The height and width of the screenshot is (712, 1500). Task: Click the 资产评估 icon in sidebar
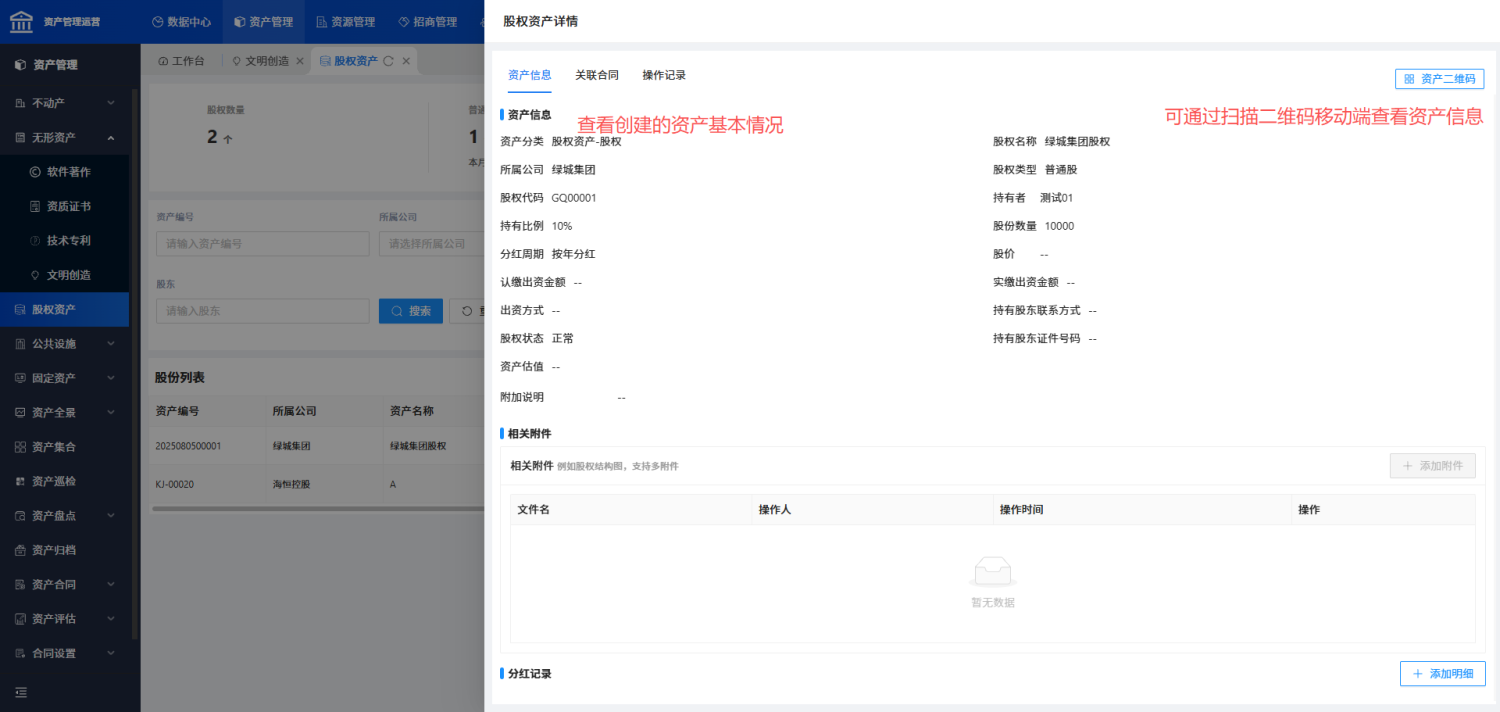coord(20,619)
